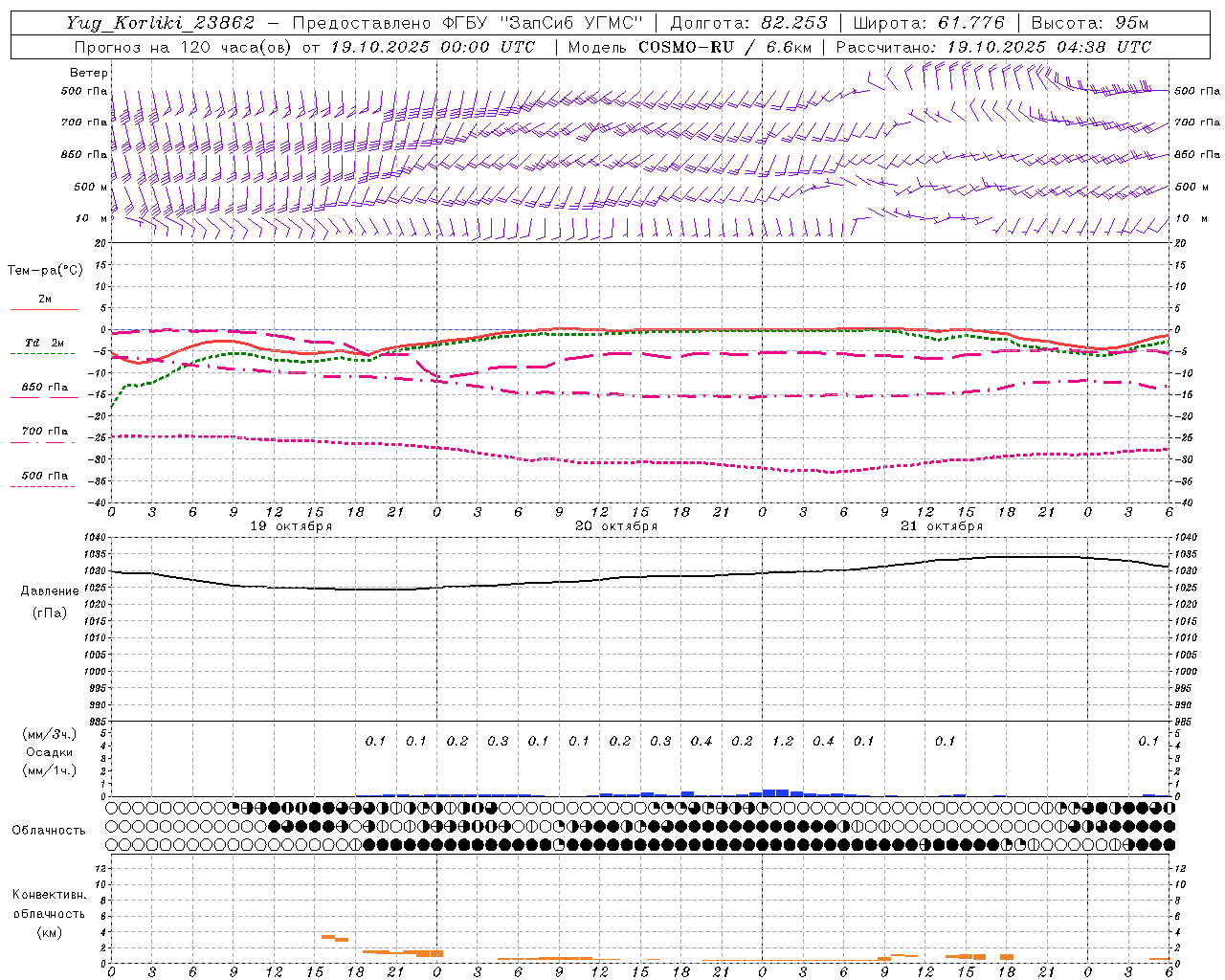The image size is (1225, 980).
Task: Click the 21 октября date label
Action: (x=942, y=526)
